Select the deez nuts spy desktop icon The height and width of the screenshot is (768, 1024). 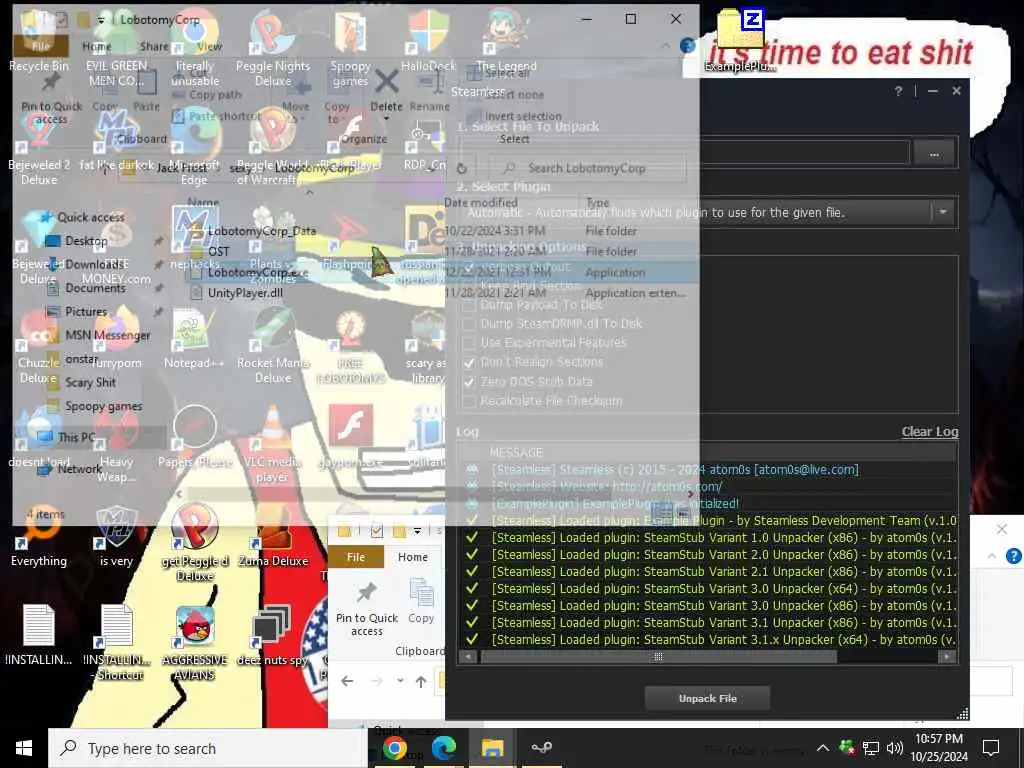(272, 635)
